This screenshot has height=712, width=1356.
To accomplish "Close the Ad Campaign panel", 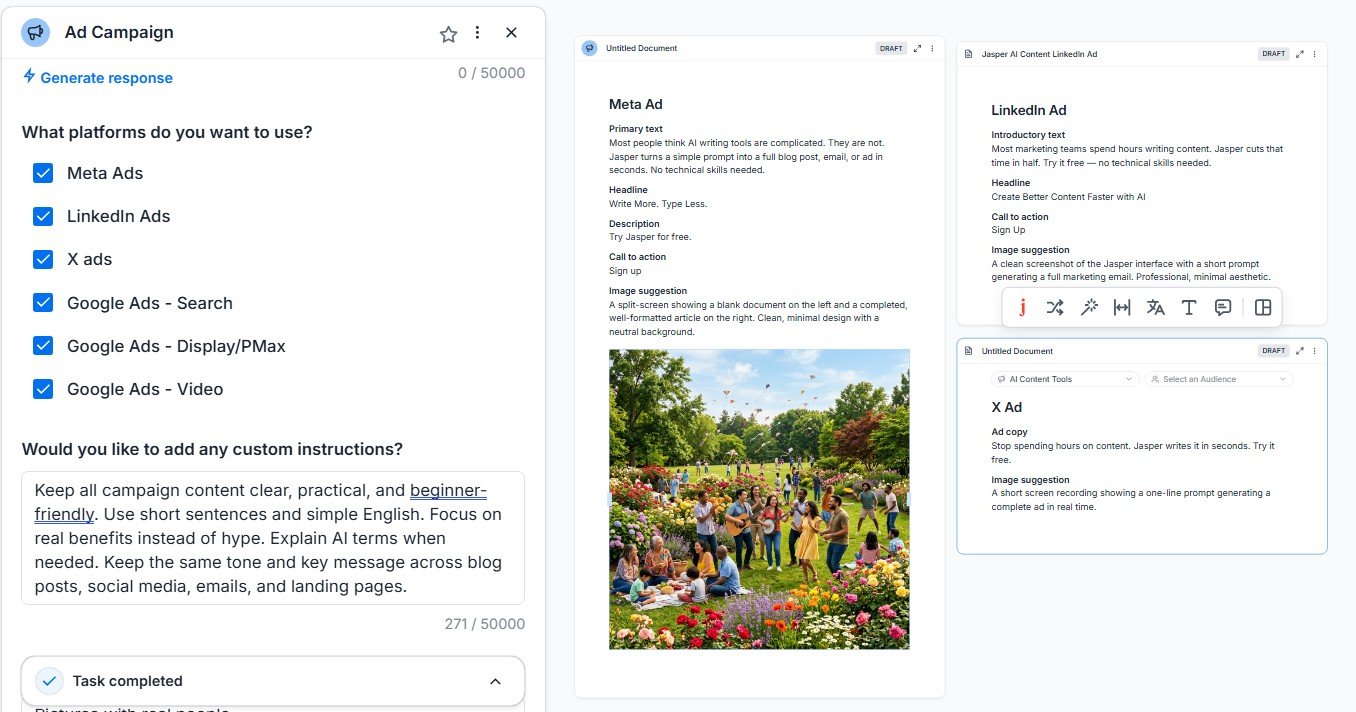I will click(511, 33).
